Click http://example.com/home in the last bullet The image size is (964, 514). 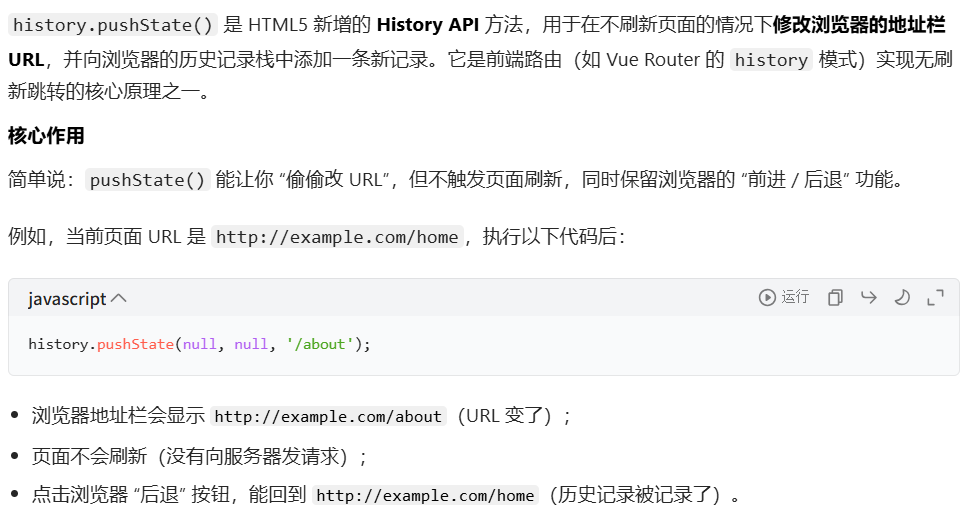[x=425, y=496]
